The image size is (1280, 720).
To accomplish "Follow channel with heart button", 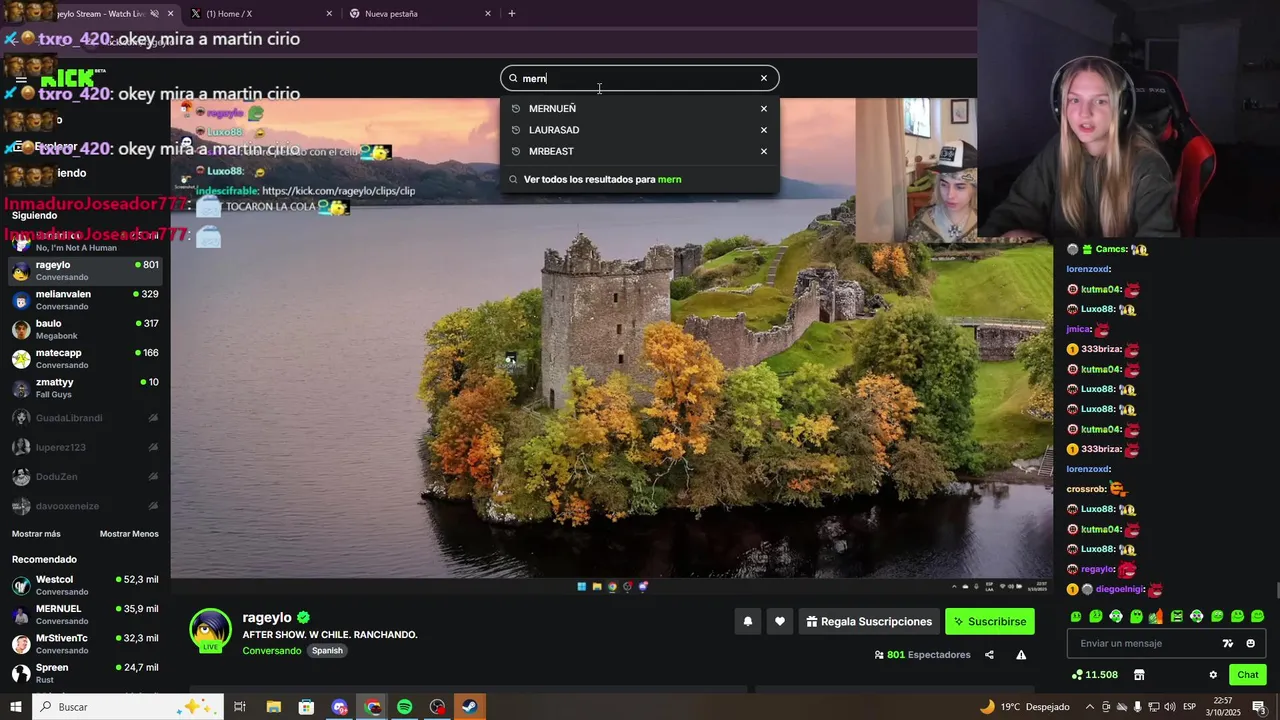I will click(780, 622).
